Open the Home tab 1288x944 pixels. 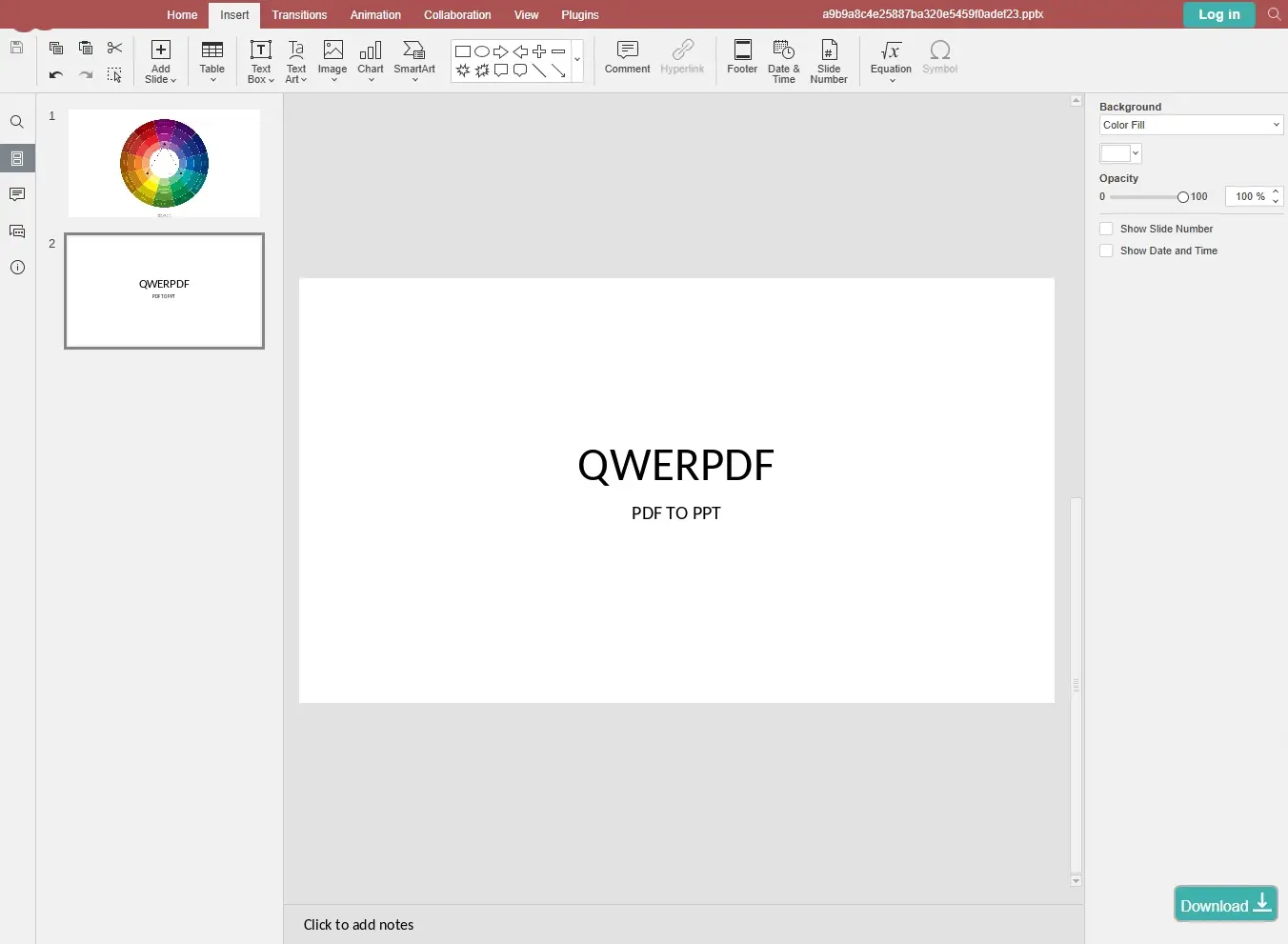[x=182, y=15]
